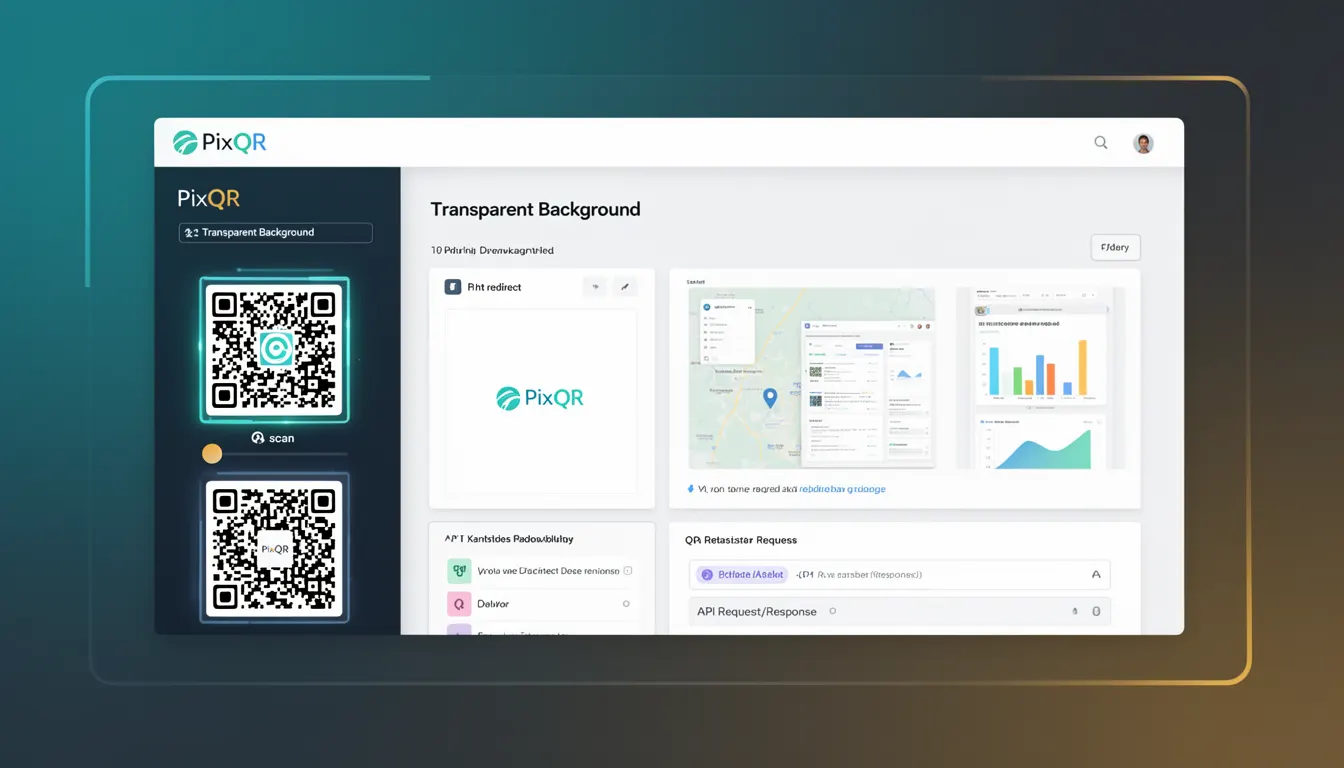Click the green icon in the API list

pyautogui.click(x=459, y=571)
